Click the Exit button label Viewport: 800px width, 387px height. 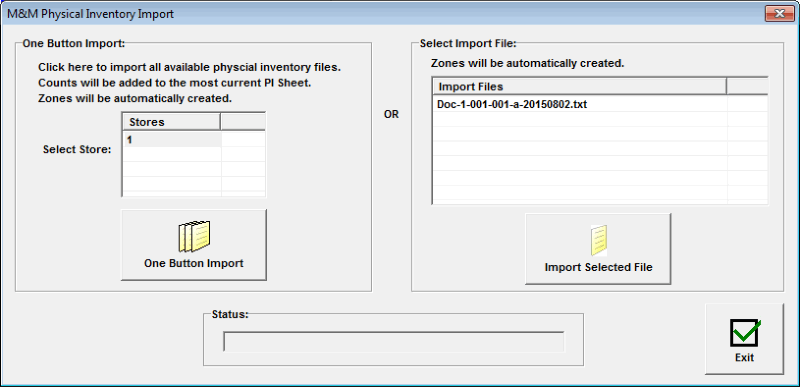tap(744, 358)
